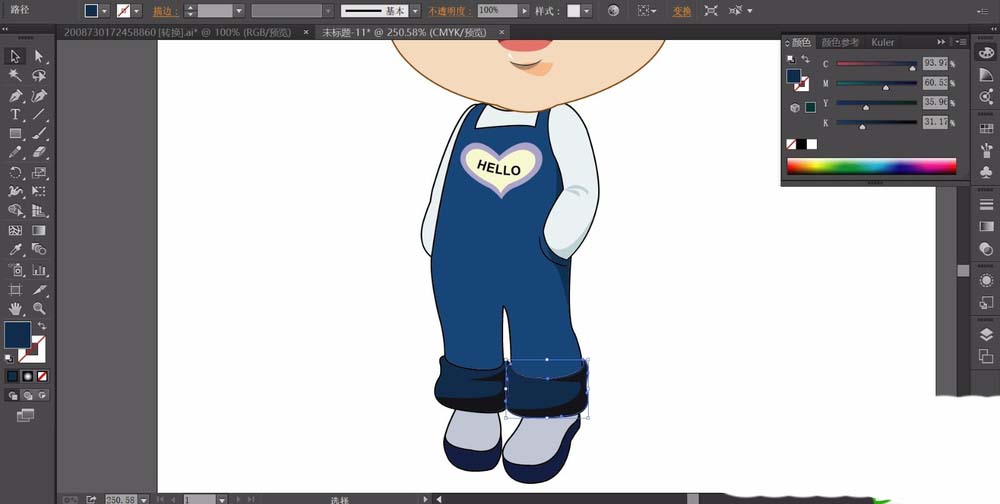Pick the Zoom magnifier tool
The width and height of the screenshot is (1000, 504).
click(x=39, y=309)
